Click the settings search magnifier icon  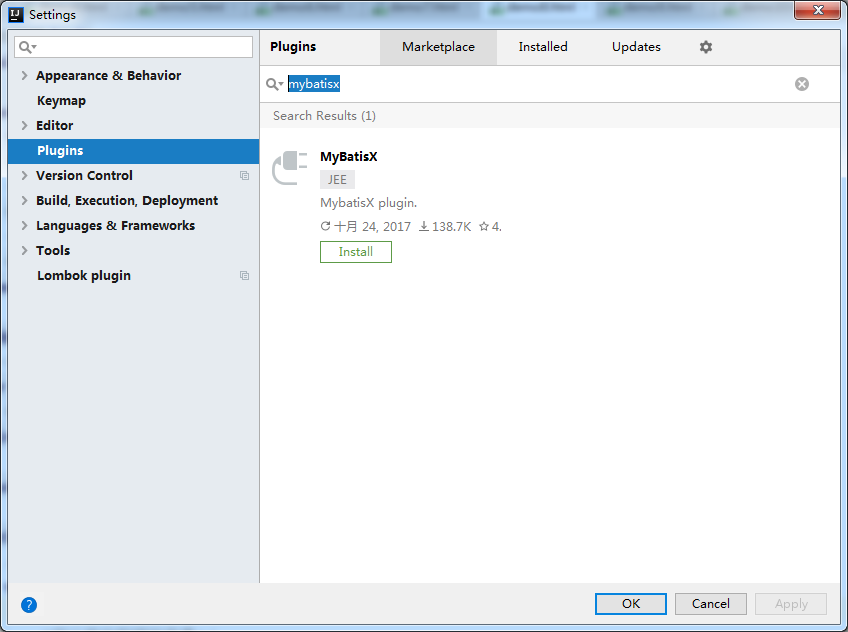point(27,47)
